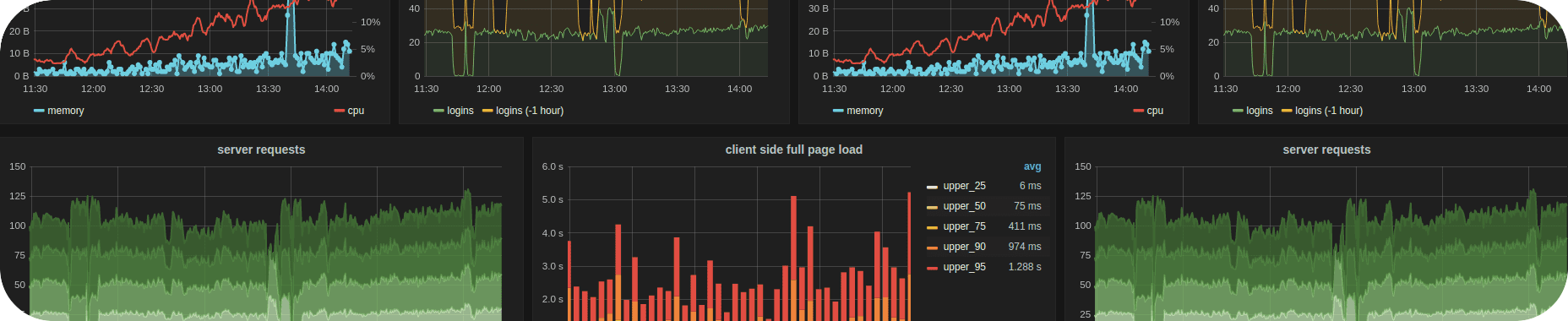
Task: Click the '411 ms' avg value for upper_75
Action: click(1025, 226)
